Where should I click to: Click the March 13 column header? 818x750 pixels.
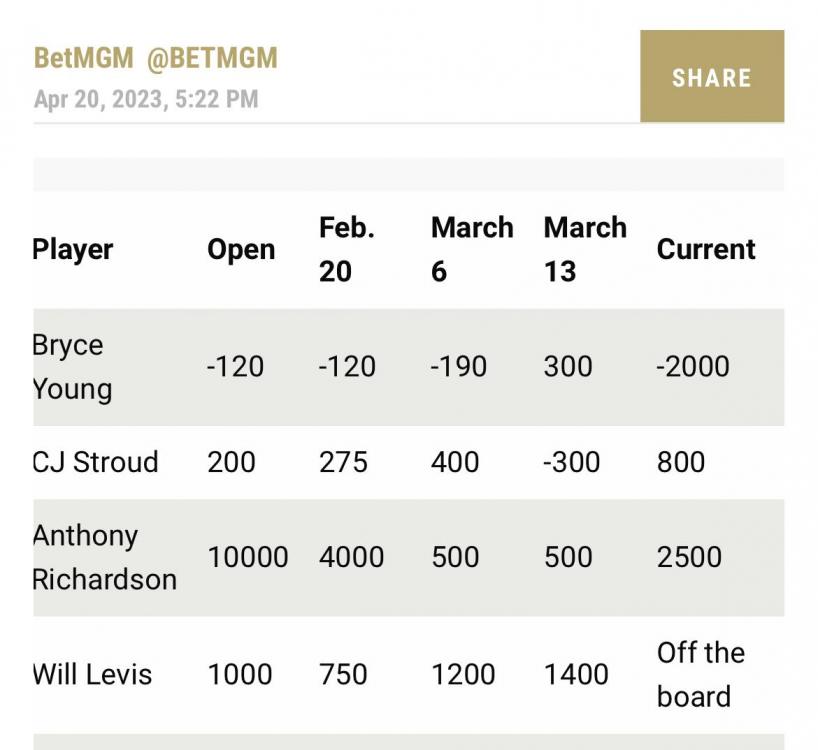[585, 249]
